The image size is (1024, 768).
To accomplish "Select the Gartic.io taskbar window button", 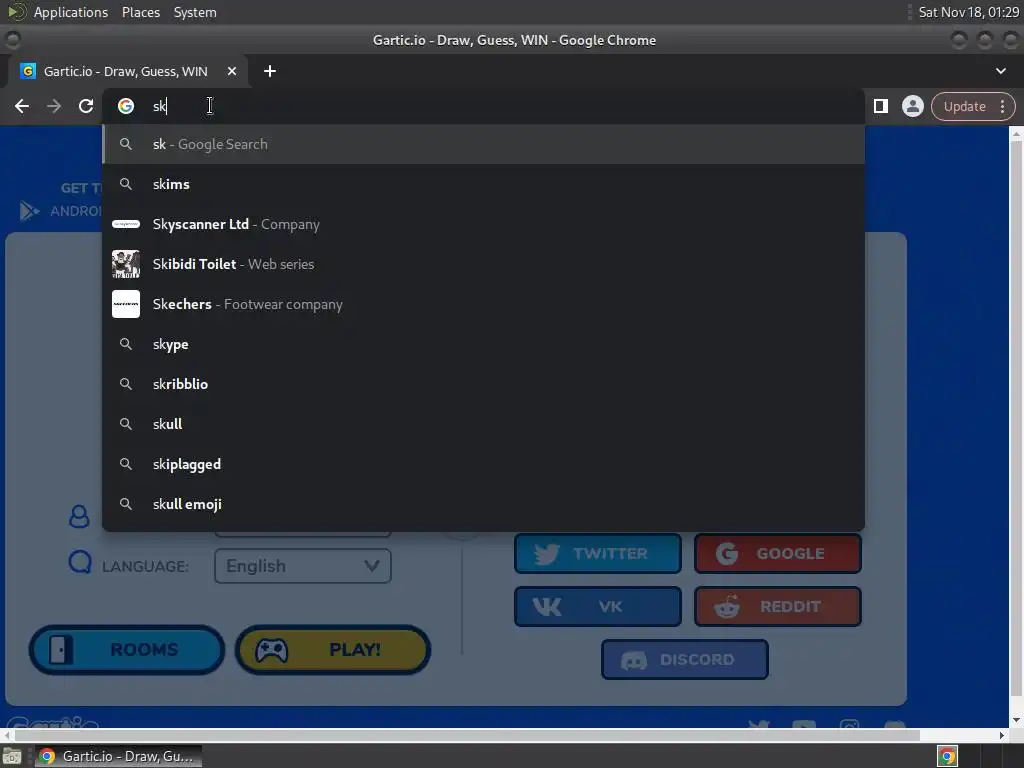I will [x=118, y=756].
